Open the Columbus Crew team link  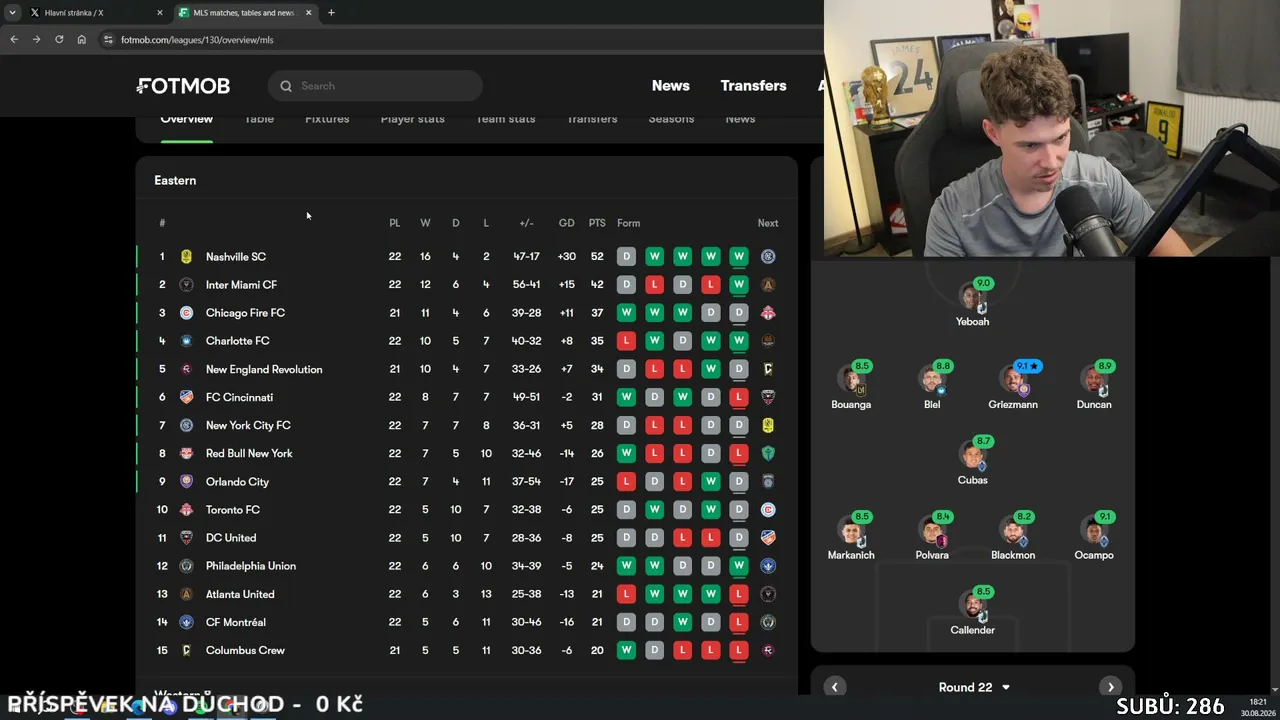pyautogui.click(x=245, y=650)
